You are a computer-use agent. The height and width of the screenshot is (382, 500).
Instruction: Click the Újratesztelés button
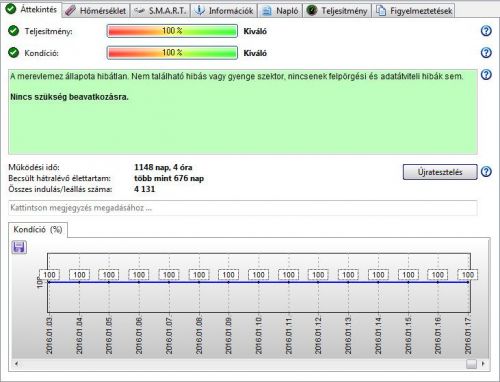(x=440, y=172)
